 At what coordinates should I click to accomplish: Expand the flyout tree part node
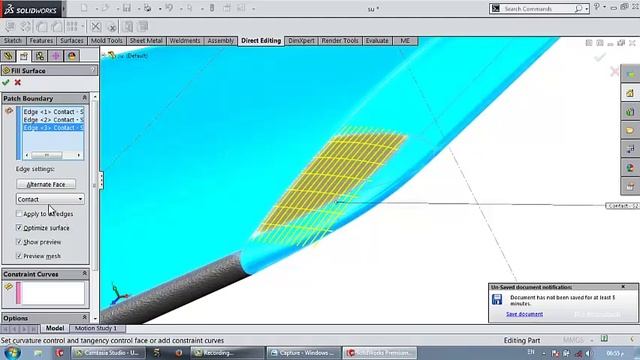pyautogui.click(x=104, y=55)
